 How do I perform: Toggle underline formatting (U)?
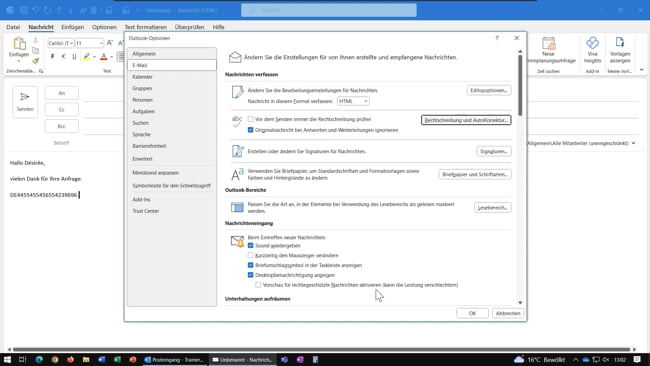tap(74, 56)
